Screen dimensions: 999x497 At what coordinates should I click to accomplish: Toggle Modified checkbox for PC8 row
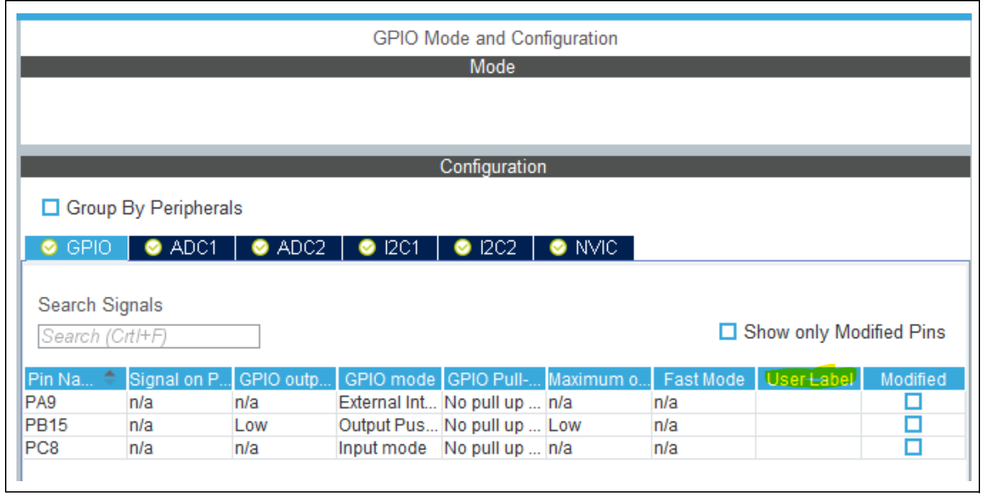[x=913, y=448]
